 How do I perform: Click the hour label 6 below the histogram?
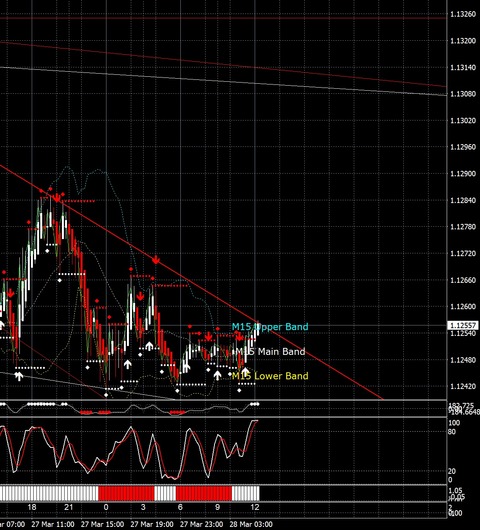[x=180, y=507]
